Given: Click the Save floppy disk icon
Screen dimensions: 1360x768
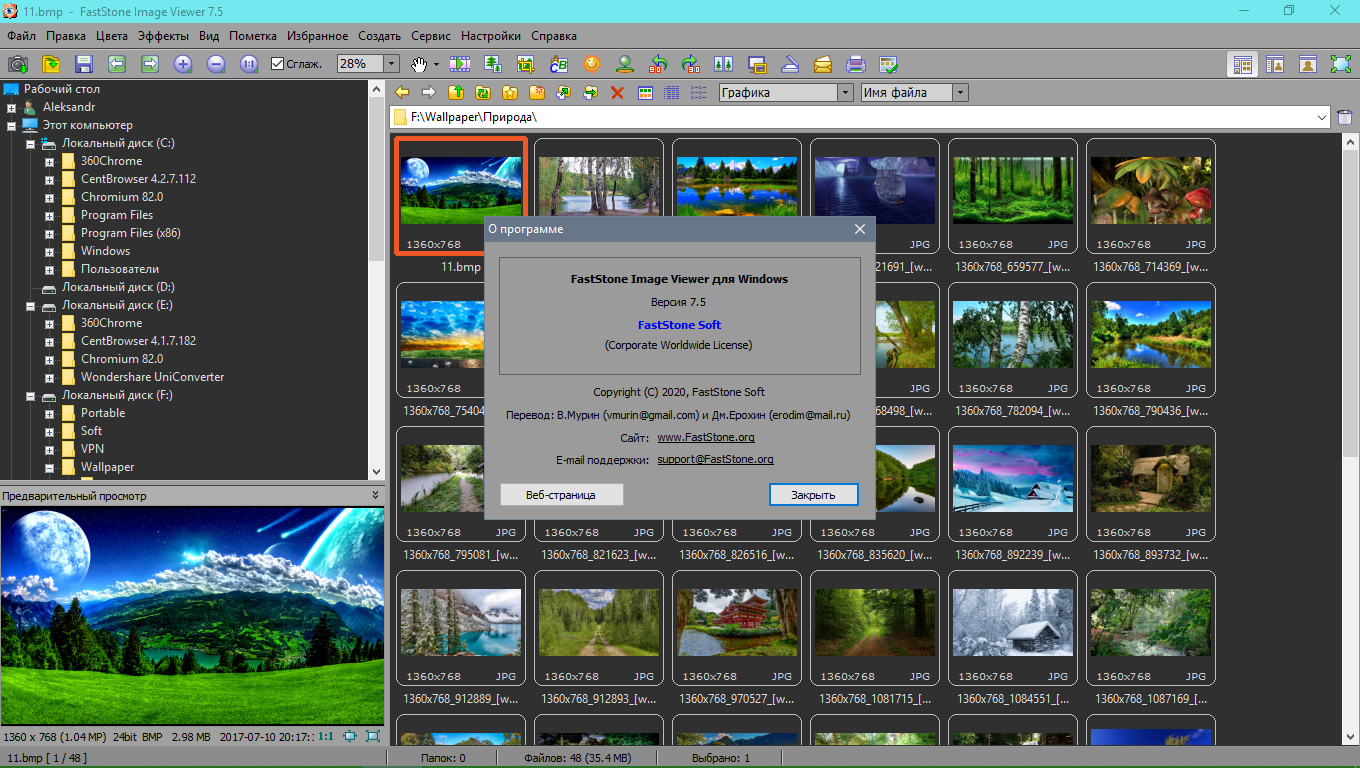Looking at the screenshot, I should pos(84,64).
